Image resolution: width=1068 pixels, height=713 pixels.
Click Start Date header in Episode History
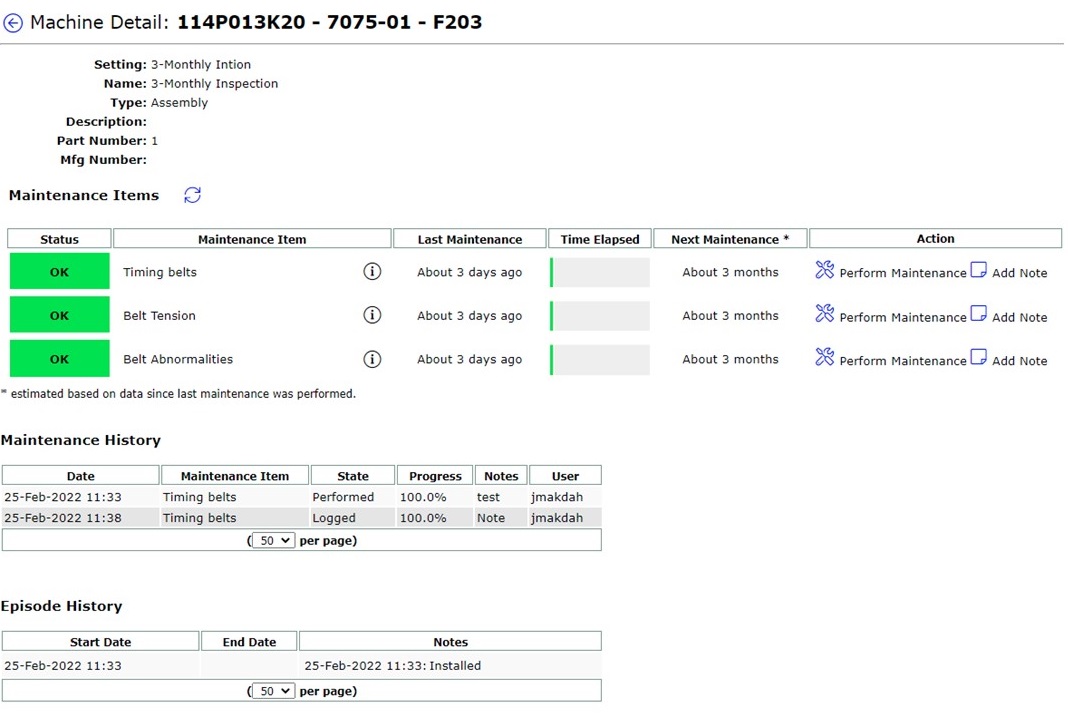tap(100, 642)
